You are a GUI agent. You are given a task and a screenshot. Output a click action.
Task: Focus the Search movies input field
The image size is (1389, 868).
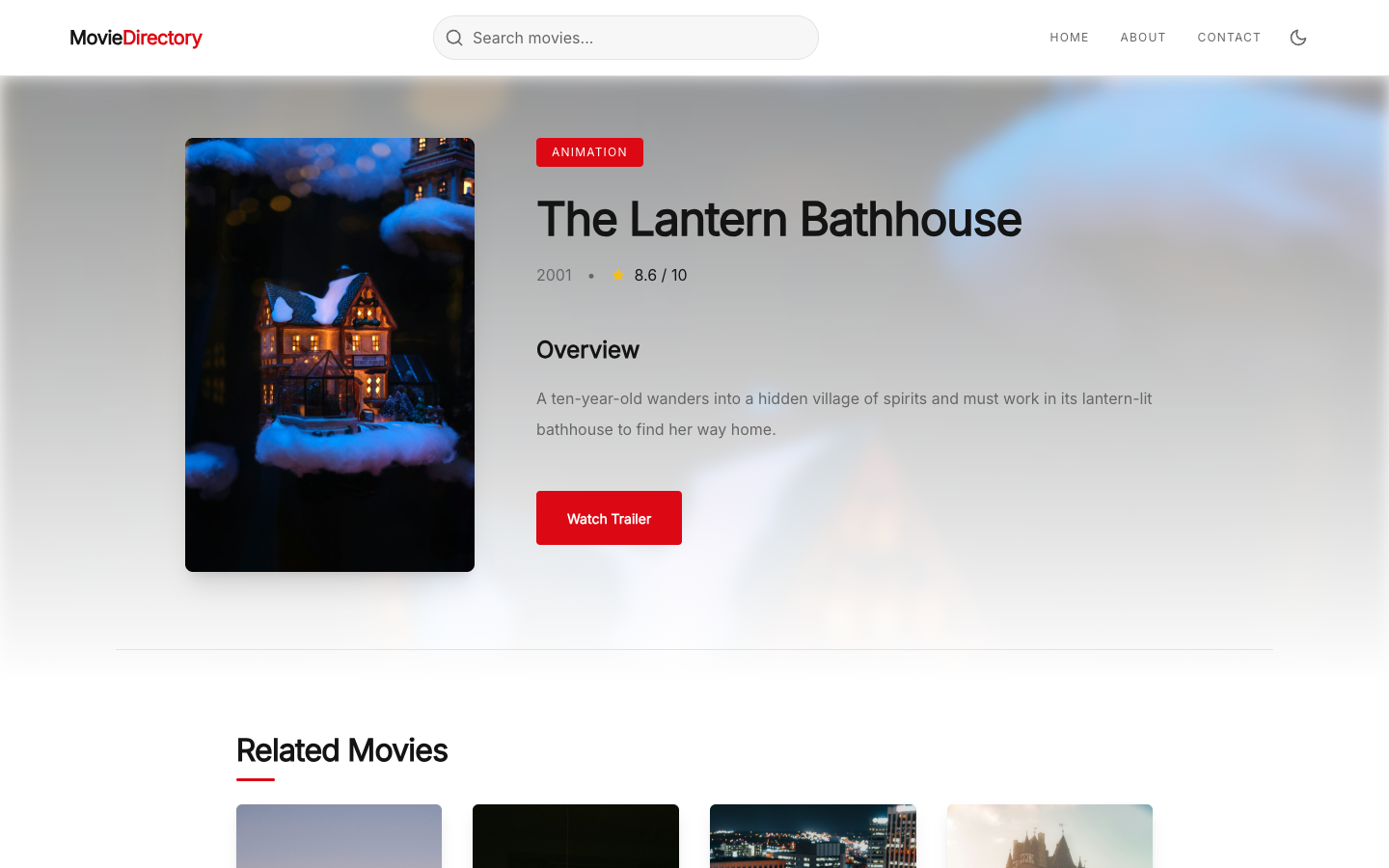[626, 38]
